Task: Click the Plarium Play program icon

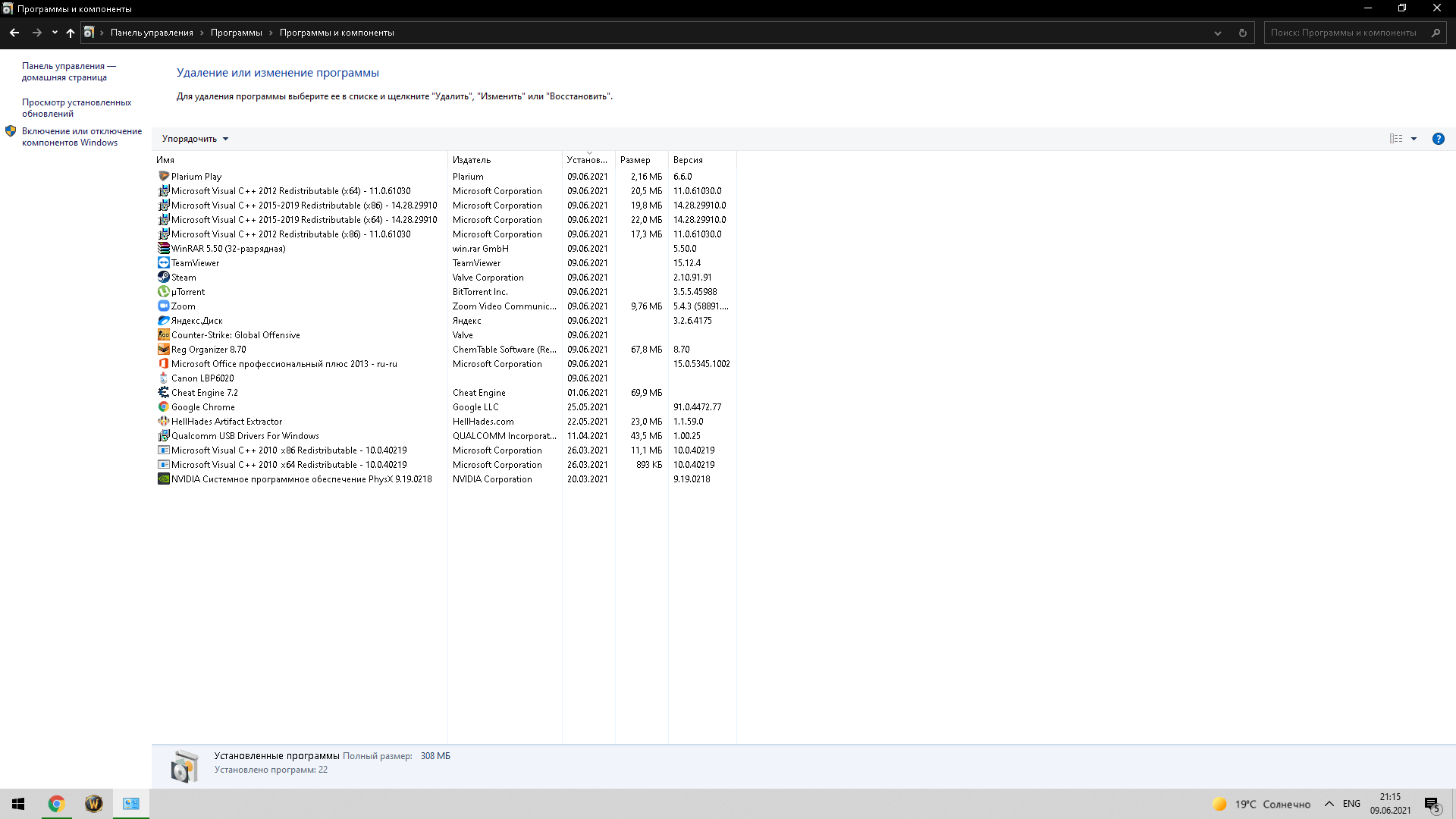Action: point(163,176)
